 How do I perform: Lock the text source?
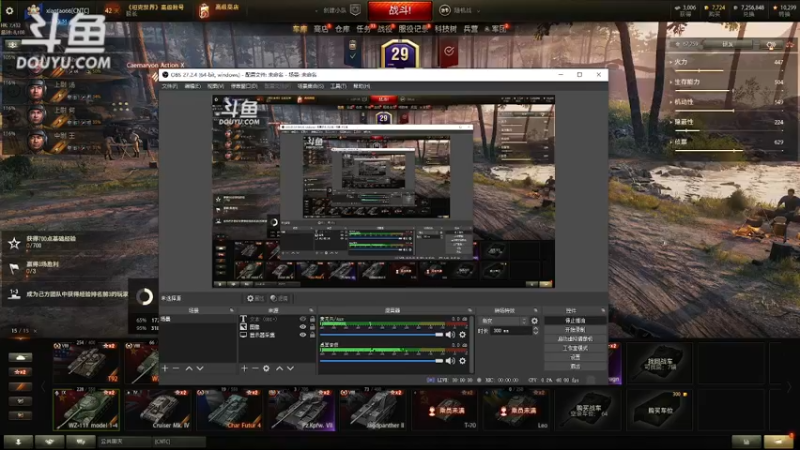312,319
